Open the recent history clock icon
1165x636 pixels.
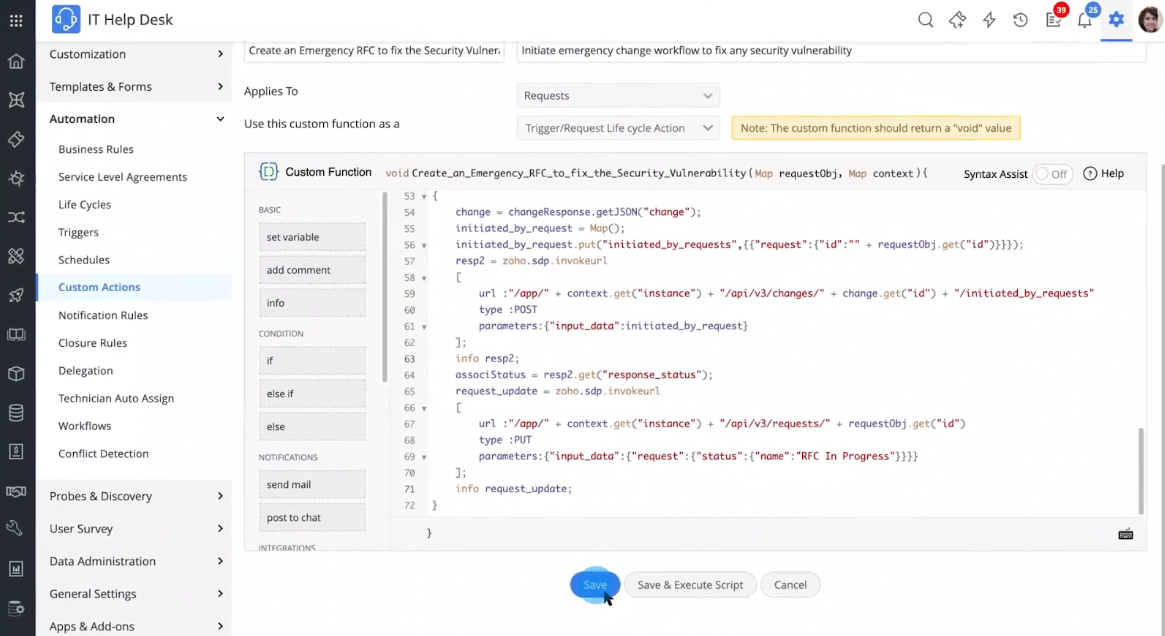(1020, 20)
